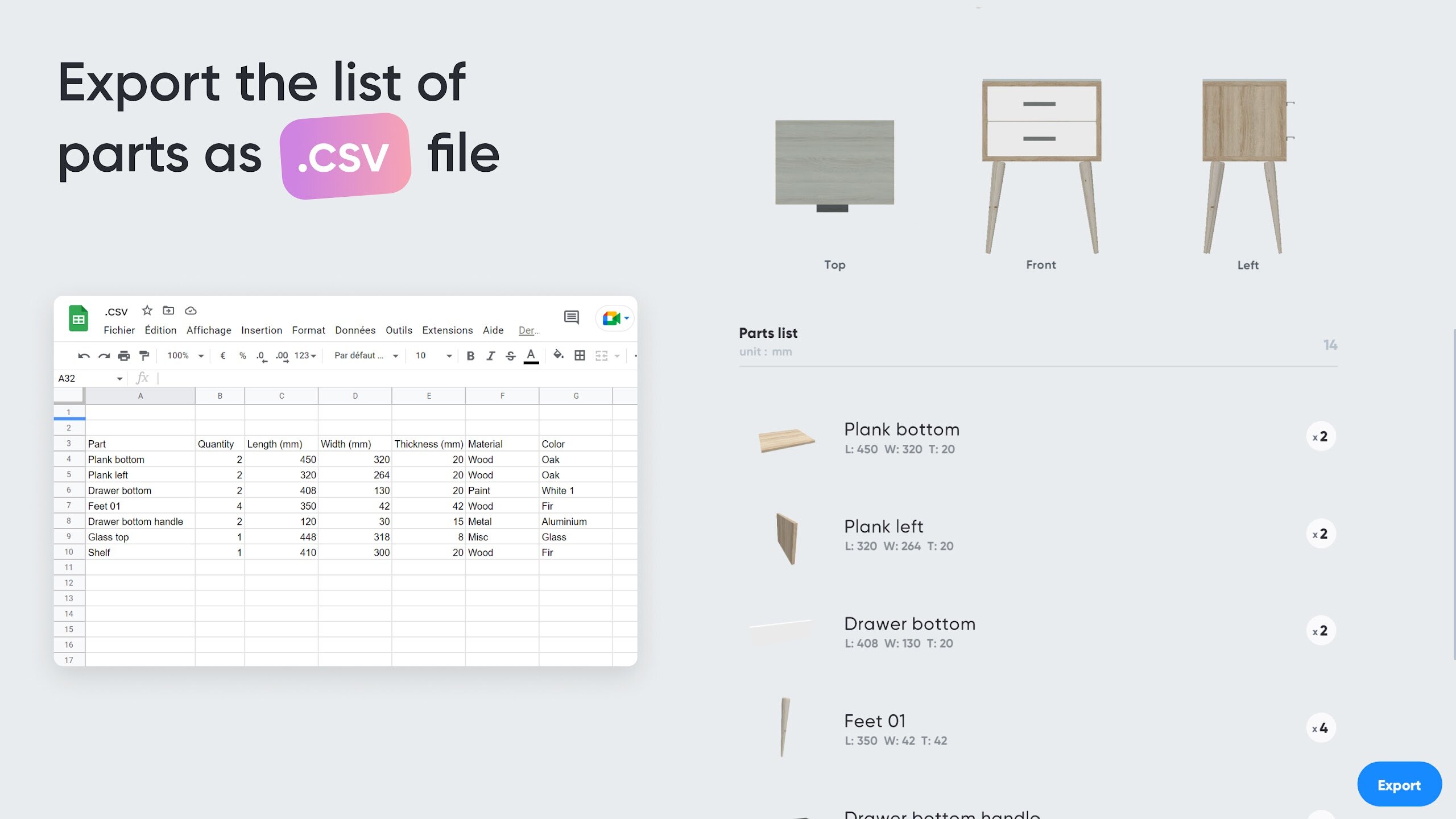Click the blue Export button
The image size is (1456, 819).
tap(1399, 785)
